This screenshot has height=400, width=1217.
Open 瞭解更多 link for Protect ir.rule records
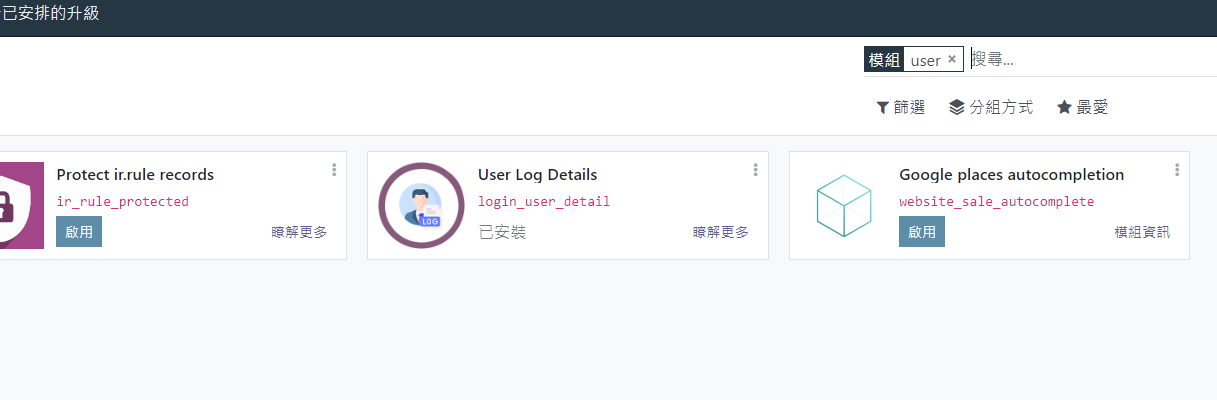click(299, 232)
